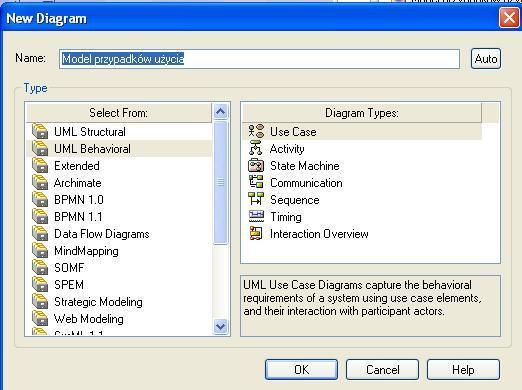
Task: Click the Select From list down arrow
Action: (220, 326)
